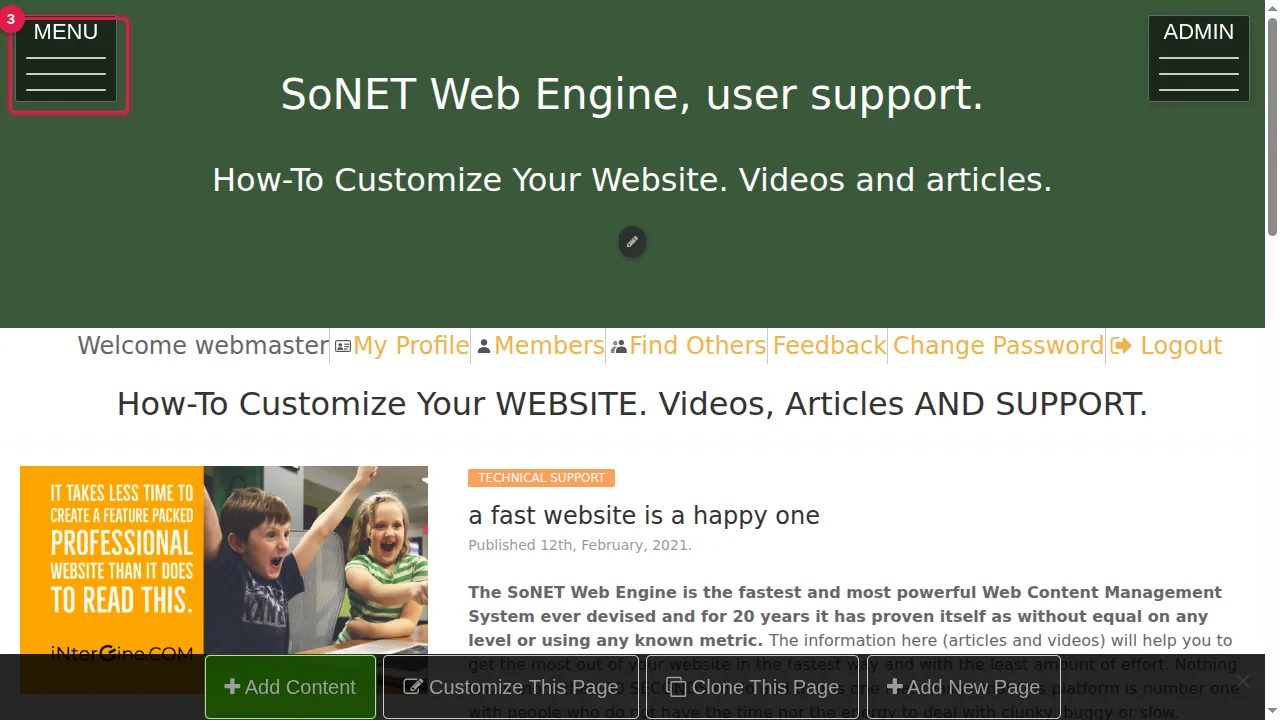Screen dimensions: 1280x720
Task: Log out using the Logout link
Action: click(x=1166, y=346)
